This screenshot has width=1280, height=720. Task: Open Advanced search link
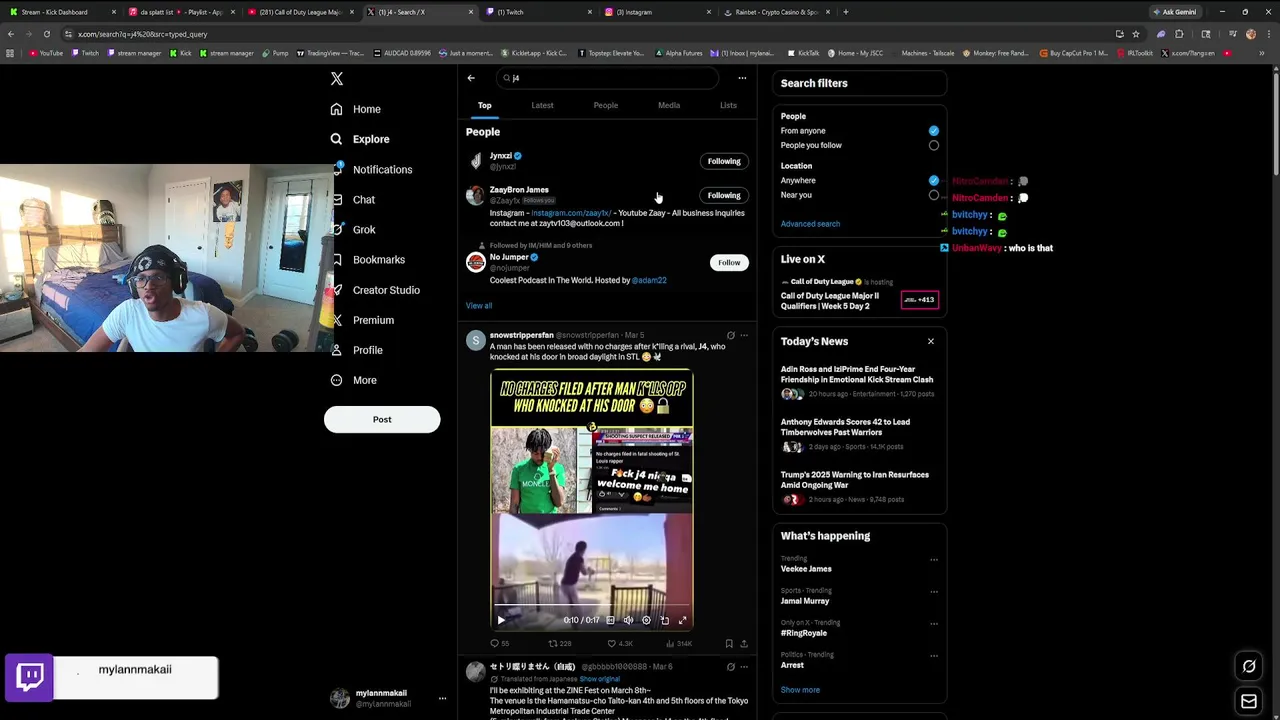(810, 224)
